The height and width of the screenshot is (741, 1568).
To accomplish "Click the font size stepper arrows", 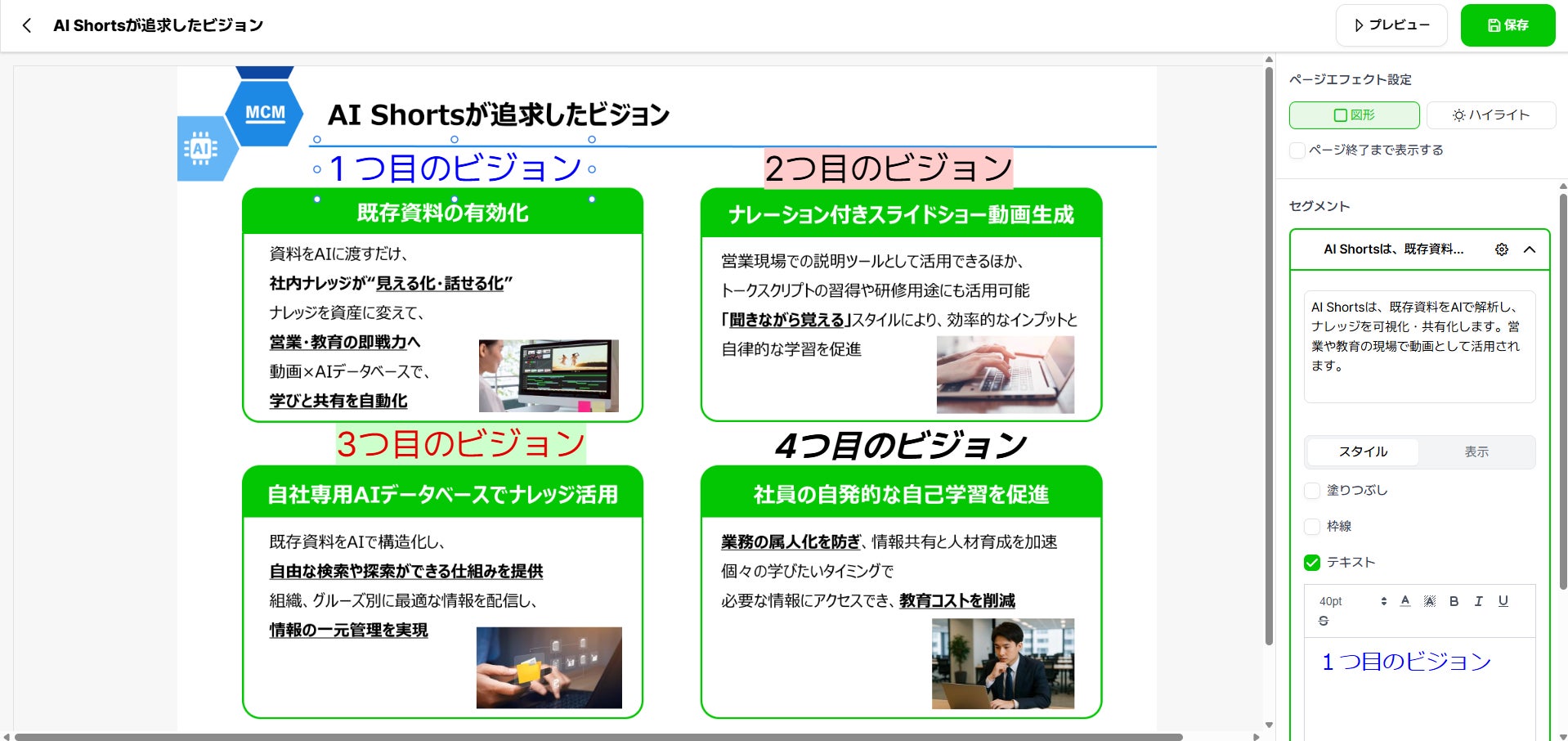I will (1383, 601).
